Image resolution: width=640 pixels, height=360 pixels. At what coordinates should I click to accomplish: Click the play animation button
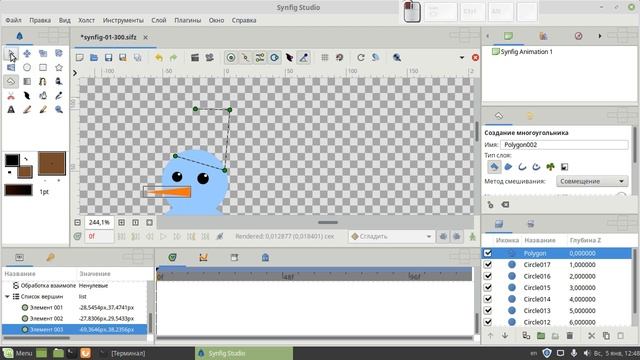(x=163, y=236)
